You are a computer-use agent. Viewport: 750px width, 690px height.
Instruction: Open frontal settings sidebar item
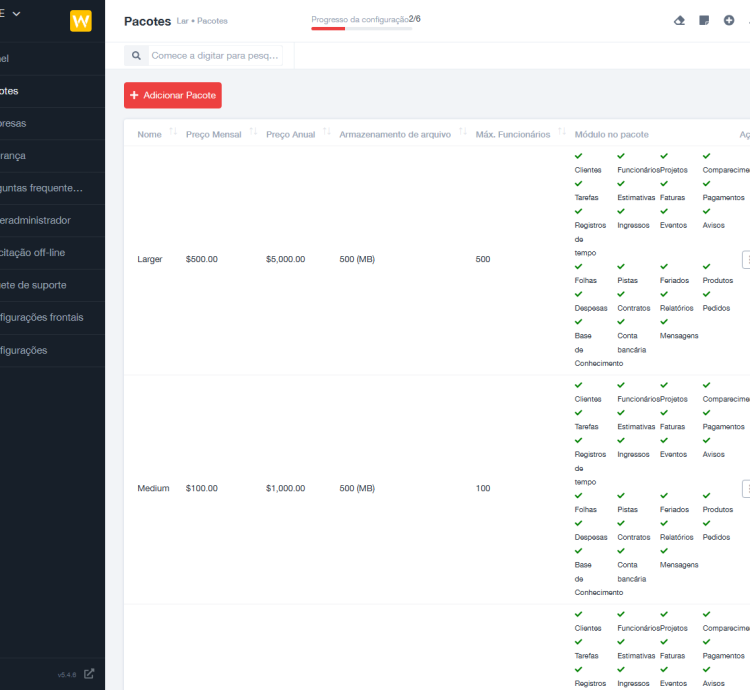[x=40, y=318]
